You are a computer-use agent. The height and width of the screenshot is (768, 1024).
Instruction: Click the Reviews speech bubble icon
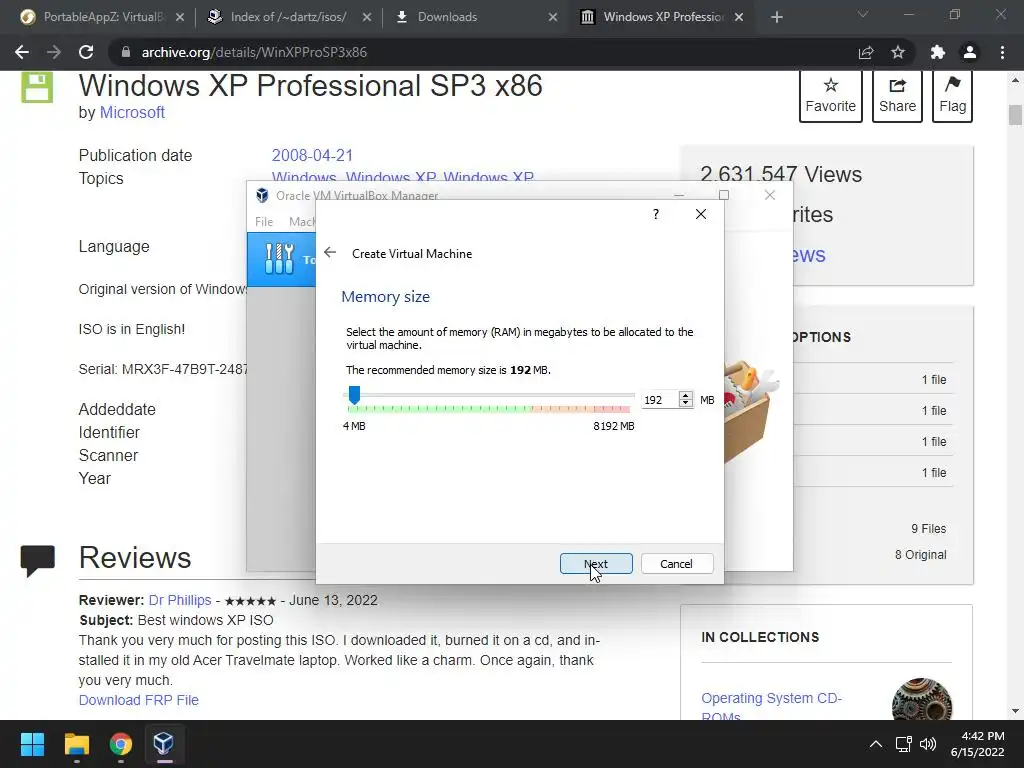point(37,561)
